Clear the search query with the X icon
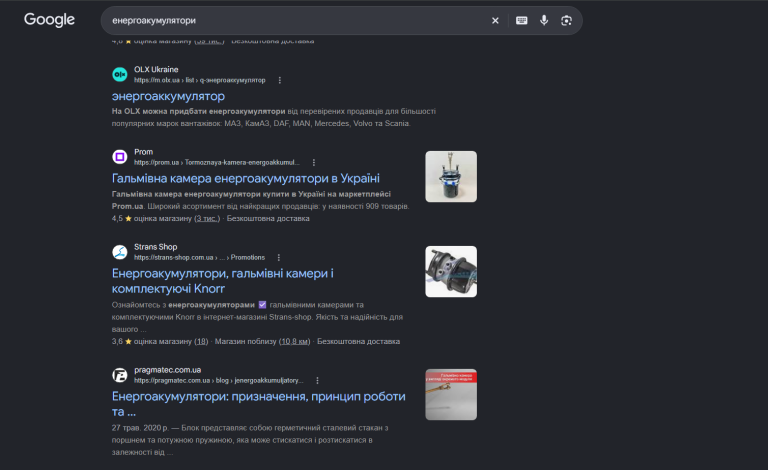Viewport: 768px width, 470px height. (495, 21)
